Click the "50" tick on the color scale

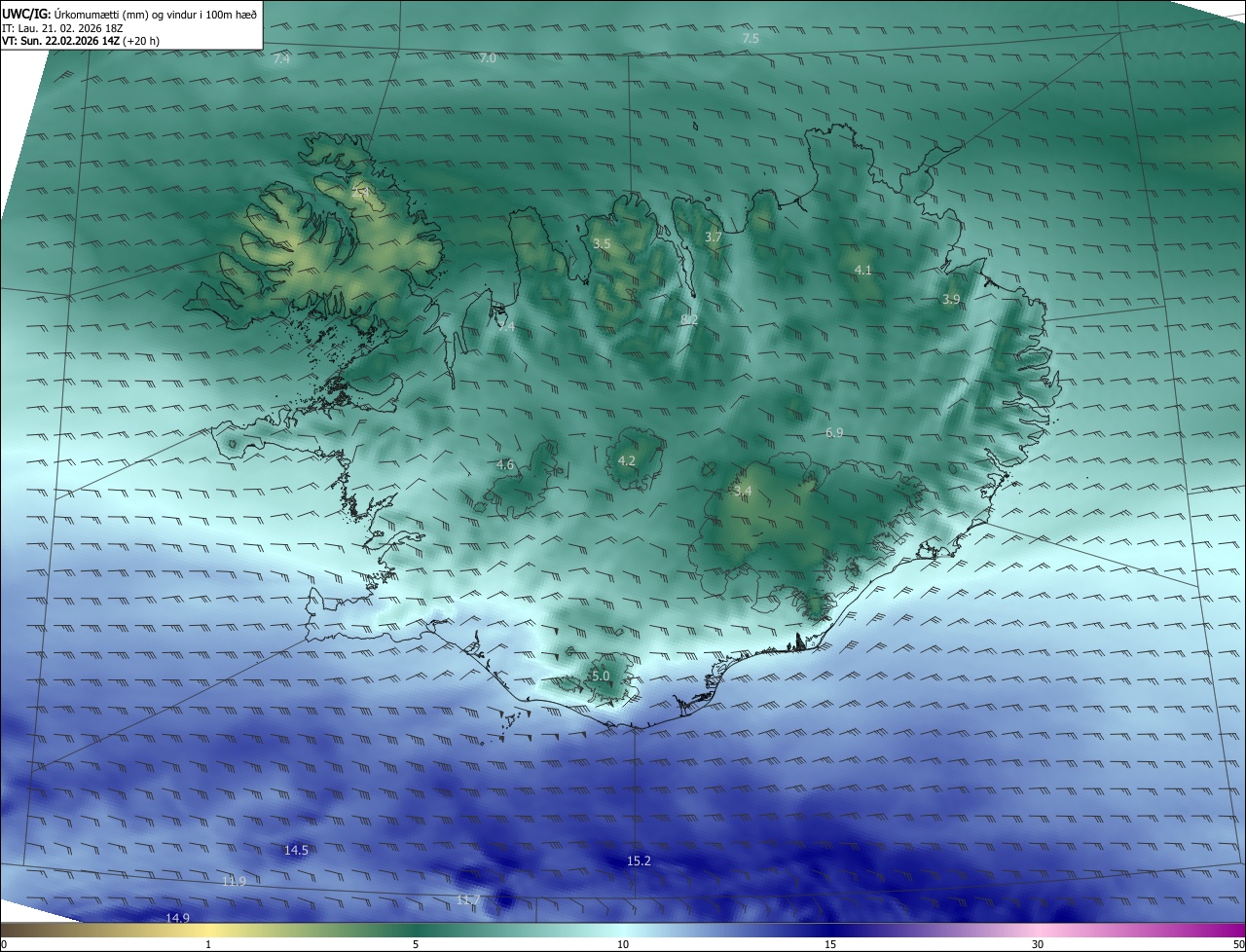[1238, 944]
